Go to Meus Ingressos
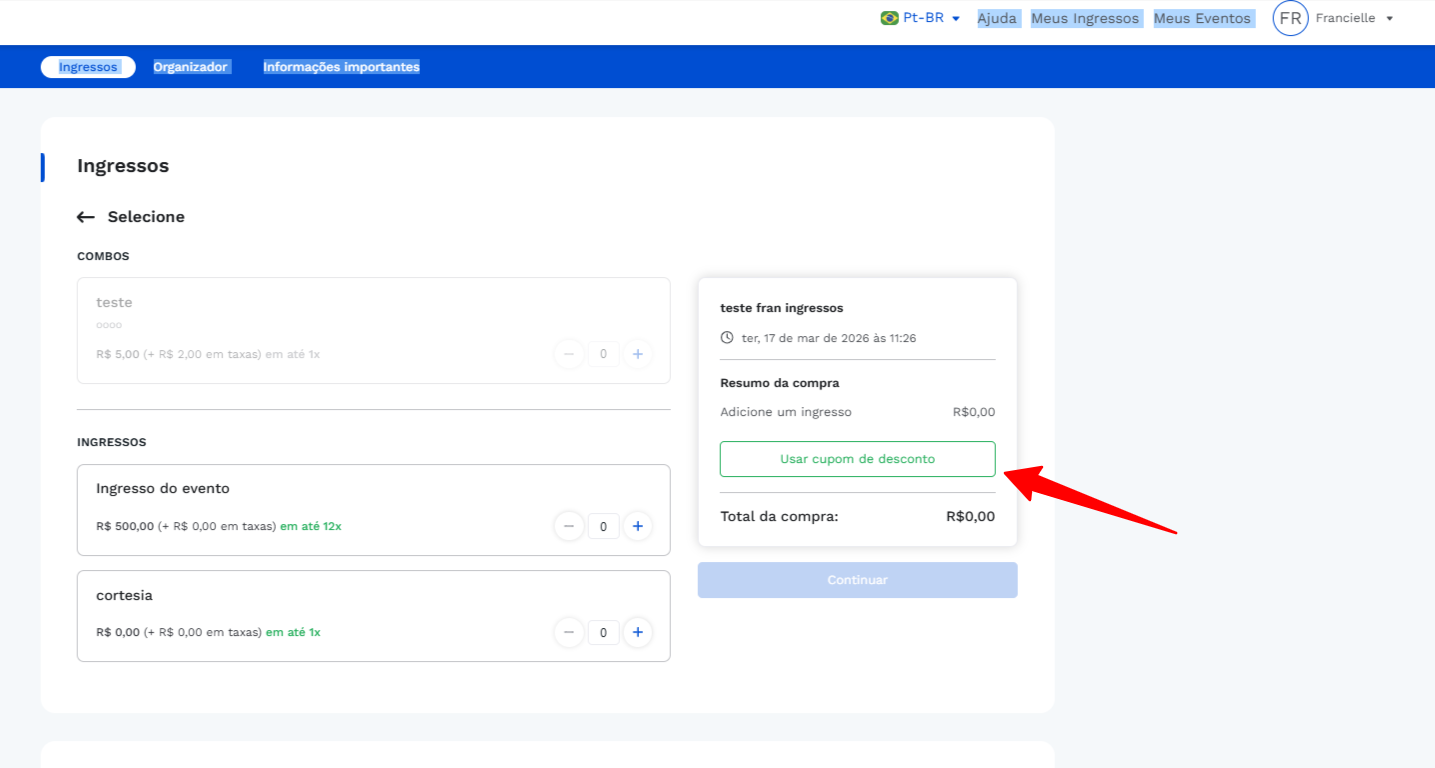The width and height of the screenshot is (1435, 768). click(1085, 18)
